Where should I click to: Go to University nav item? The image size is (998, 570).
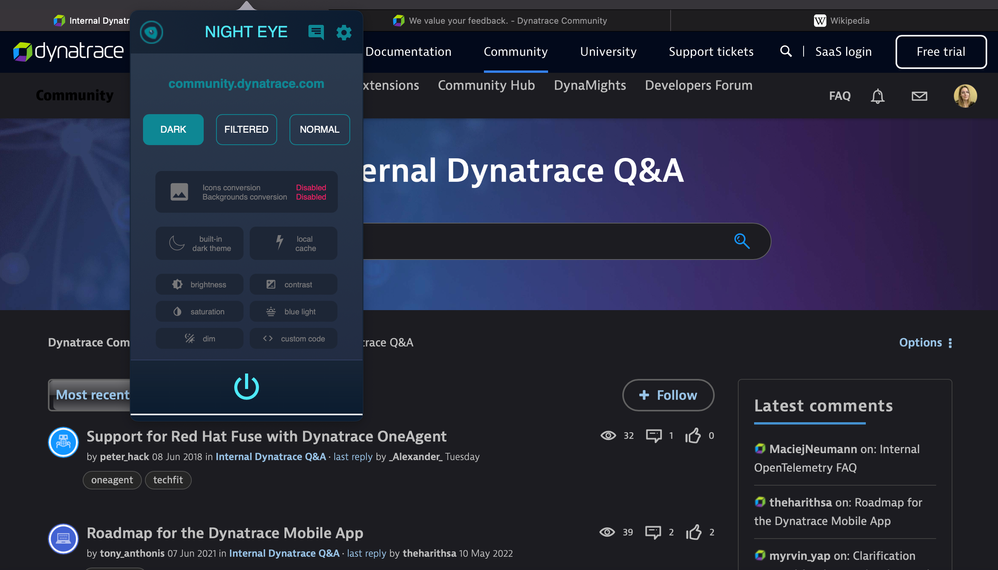pos(608,52)
